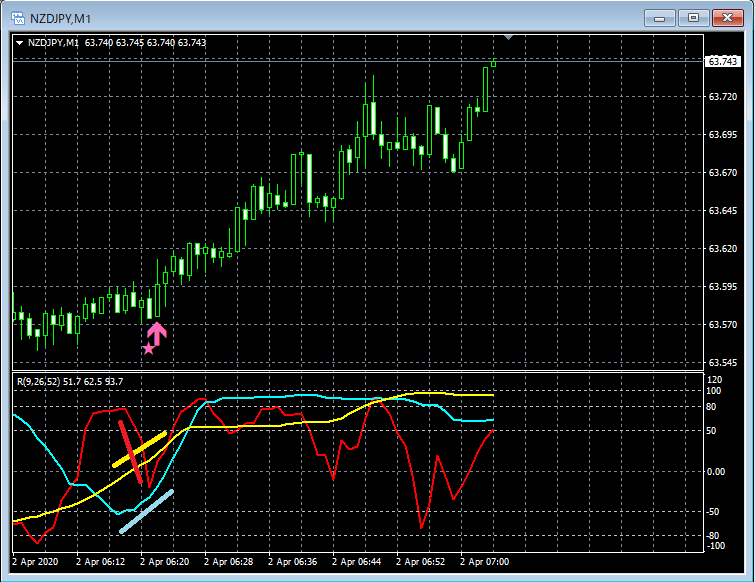Image resolution: width=755 pixels, height=582 pixels.
Task: Click the chart shift marker triangle atop the chart
Action: 508,38
